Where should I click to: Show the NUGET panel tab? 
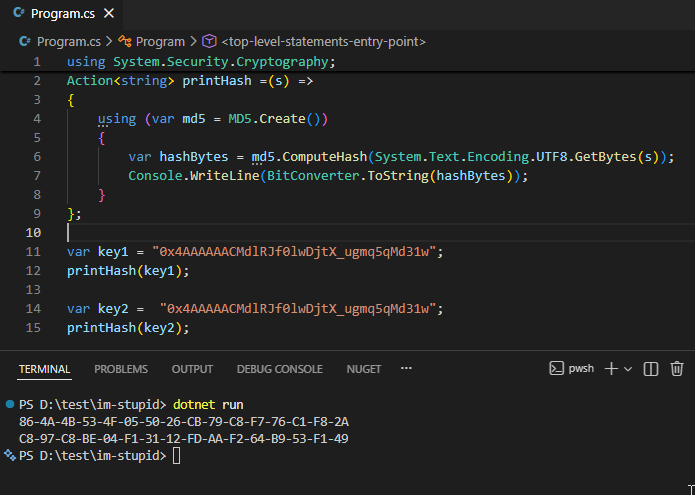[363, 369]
